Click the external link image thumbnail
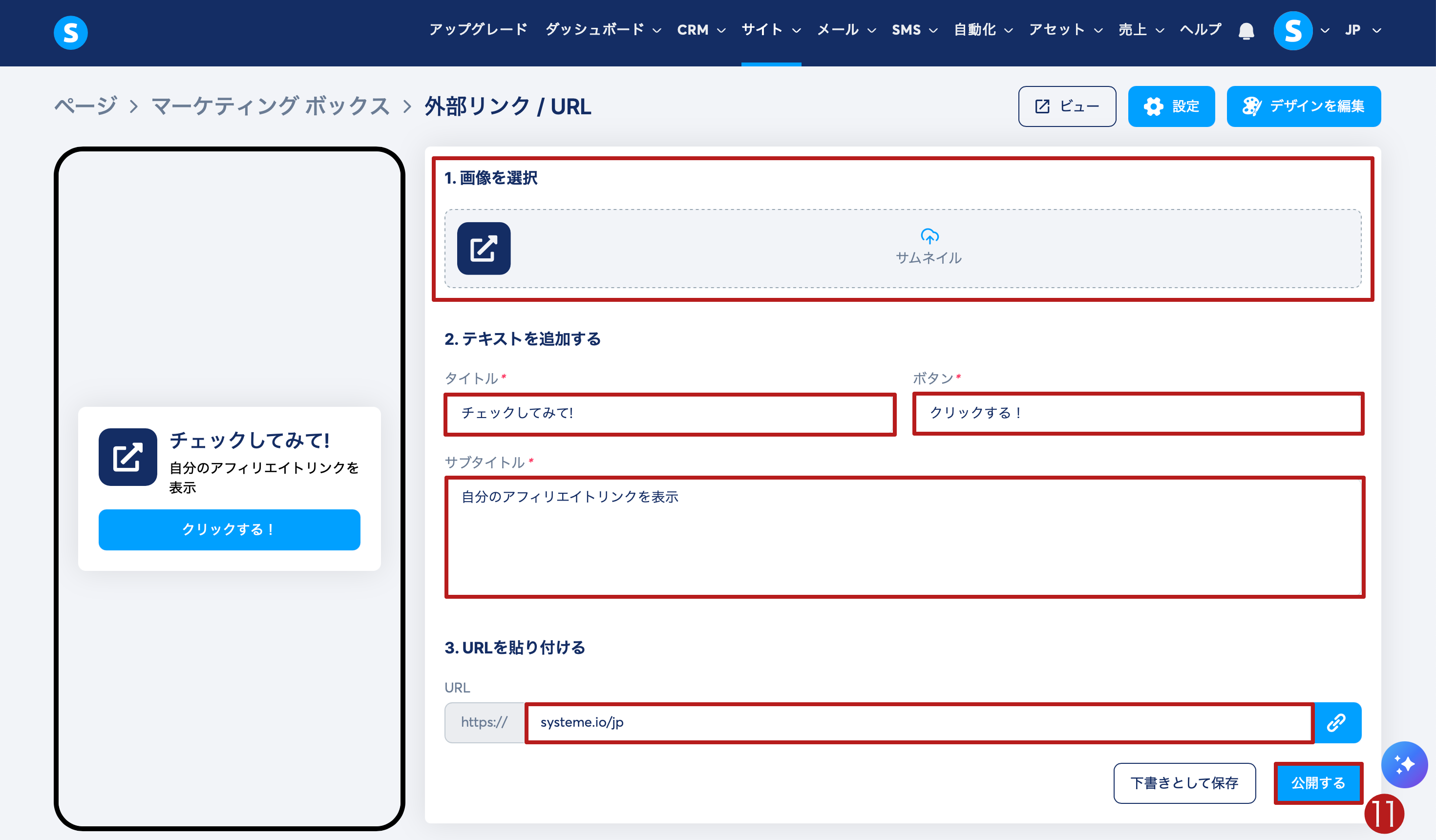The height and width of the screenshot is (840, 1436). coord(484,249)
